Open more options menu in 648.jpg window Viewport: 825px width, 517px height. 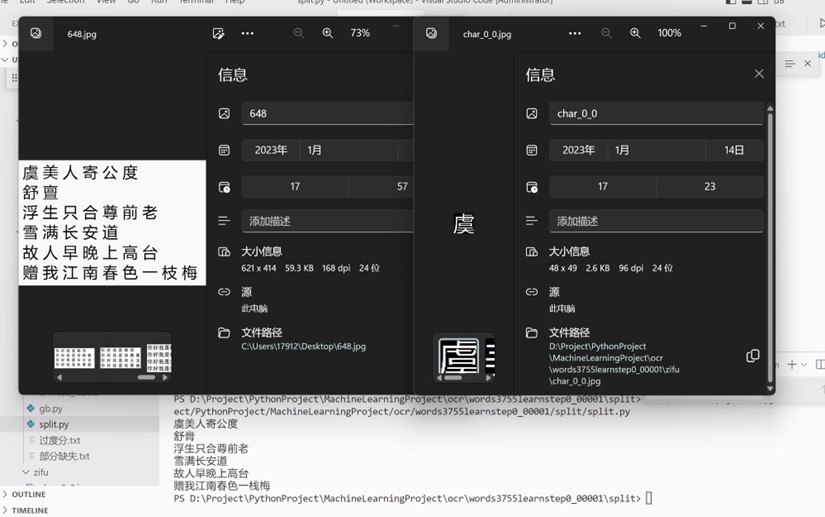coord(247,33)
